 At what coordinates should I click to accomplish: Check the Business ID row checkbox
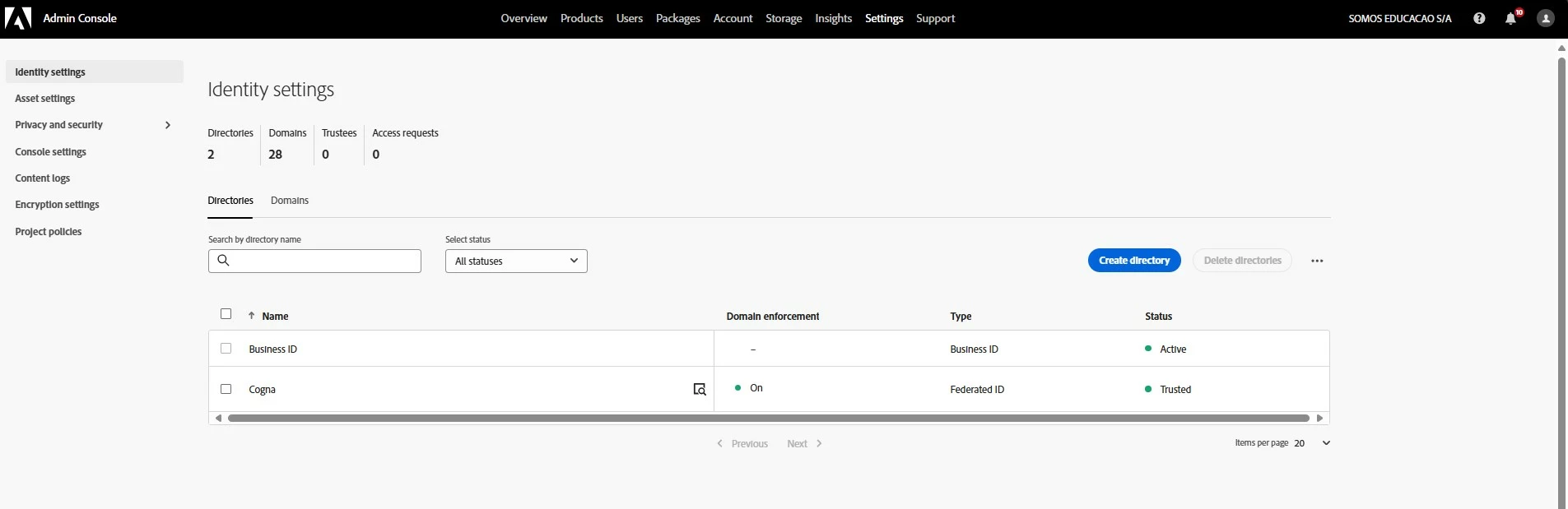pyautogui.click(x=226, y=349)
